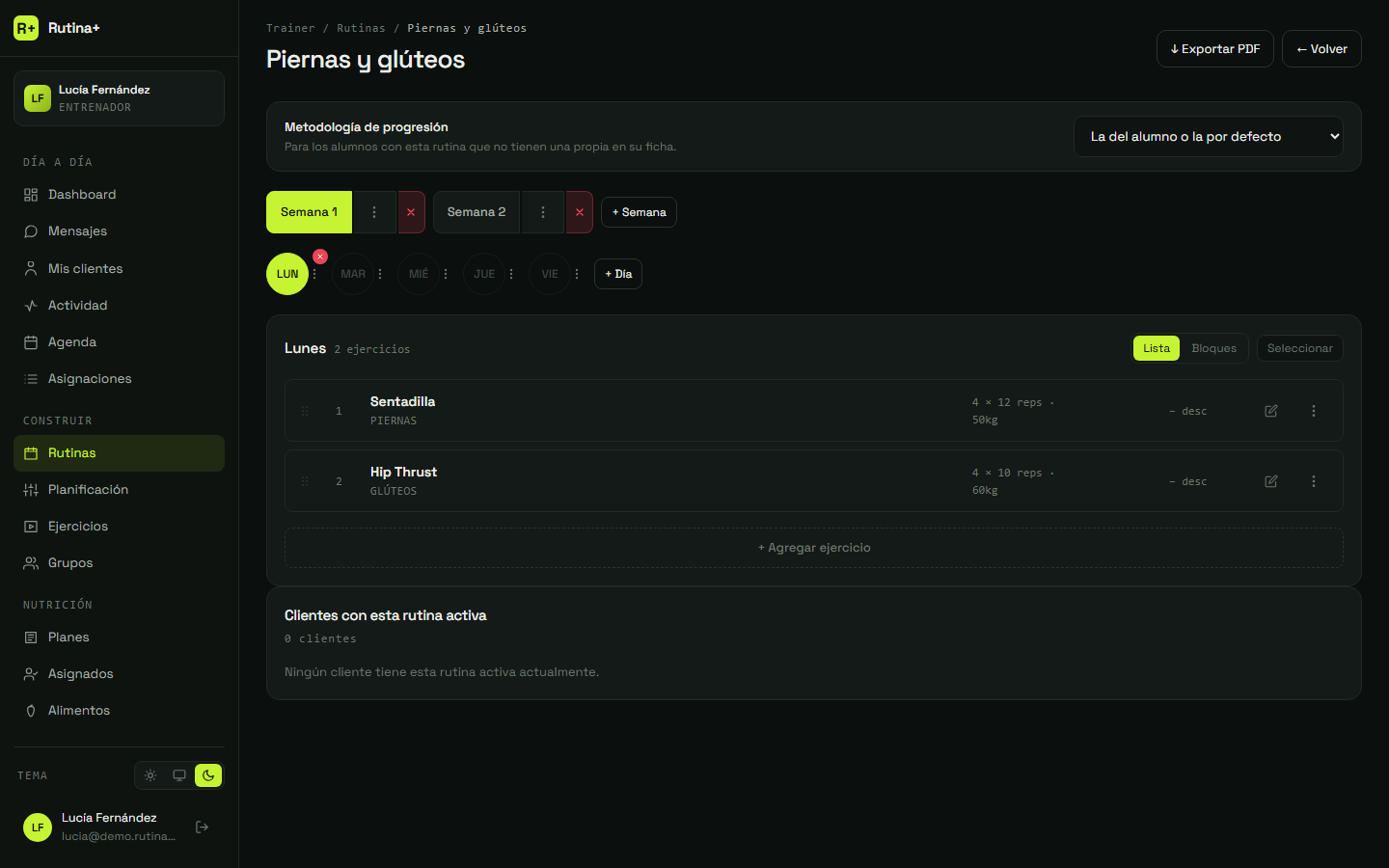Click the logout icon beside Lucía Fernández
Screen dimensions: 1389x868
[202, 827]
